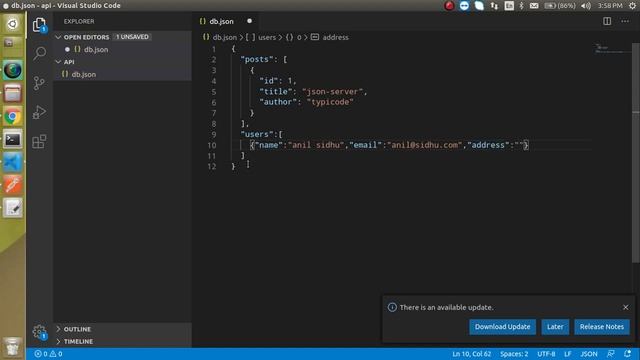
Task: Click the "json-server" title value
Action: 333,91
